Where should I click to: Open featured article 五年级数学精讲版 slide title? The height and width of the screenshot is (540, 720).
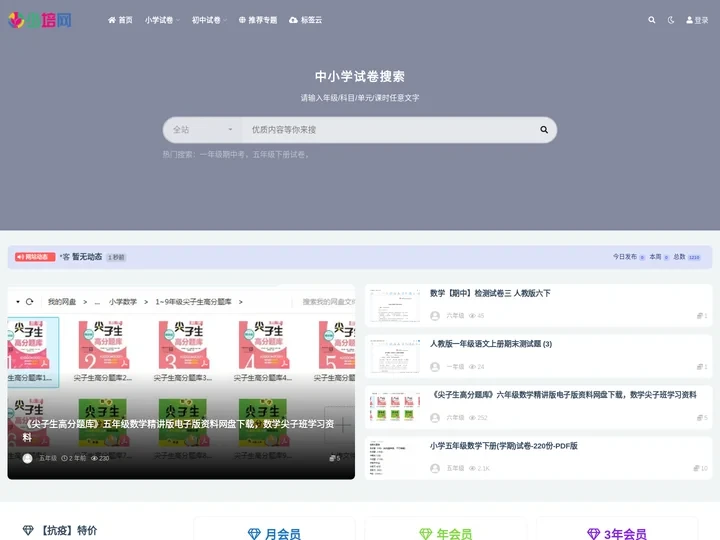point(178,430)
